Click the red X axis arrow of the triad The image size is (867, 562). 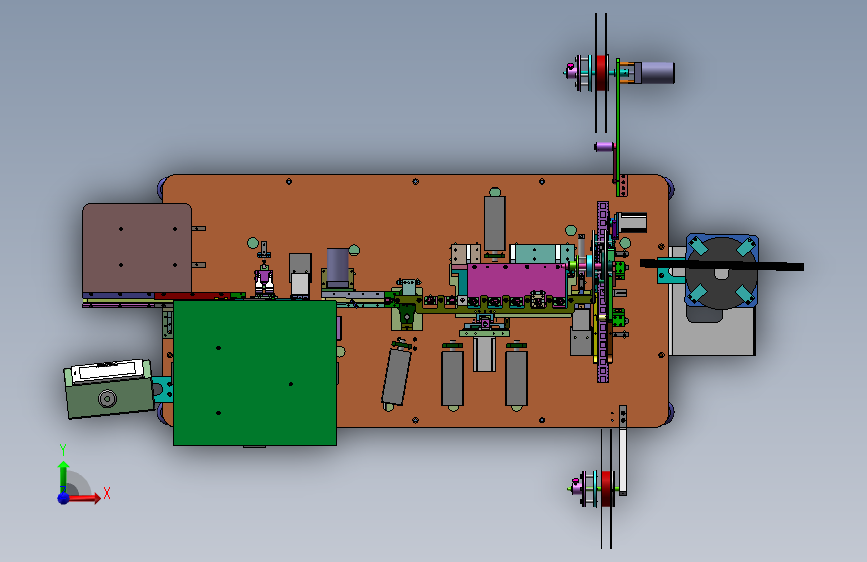[x=83, y=498]
